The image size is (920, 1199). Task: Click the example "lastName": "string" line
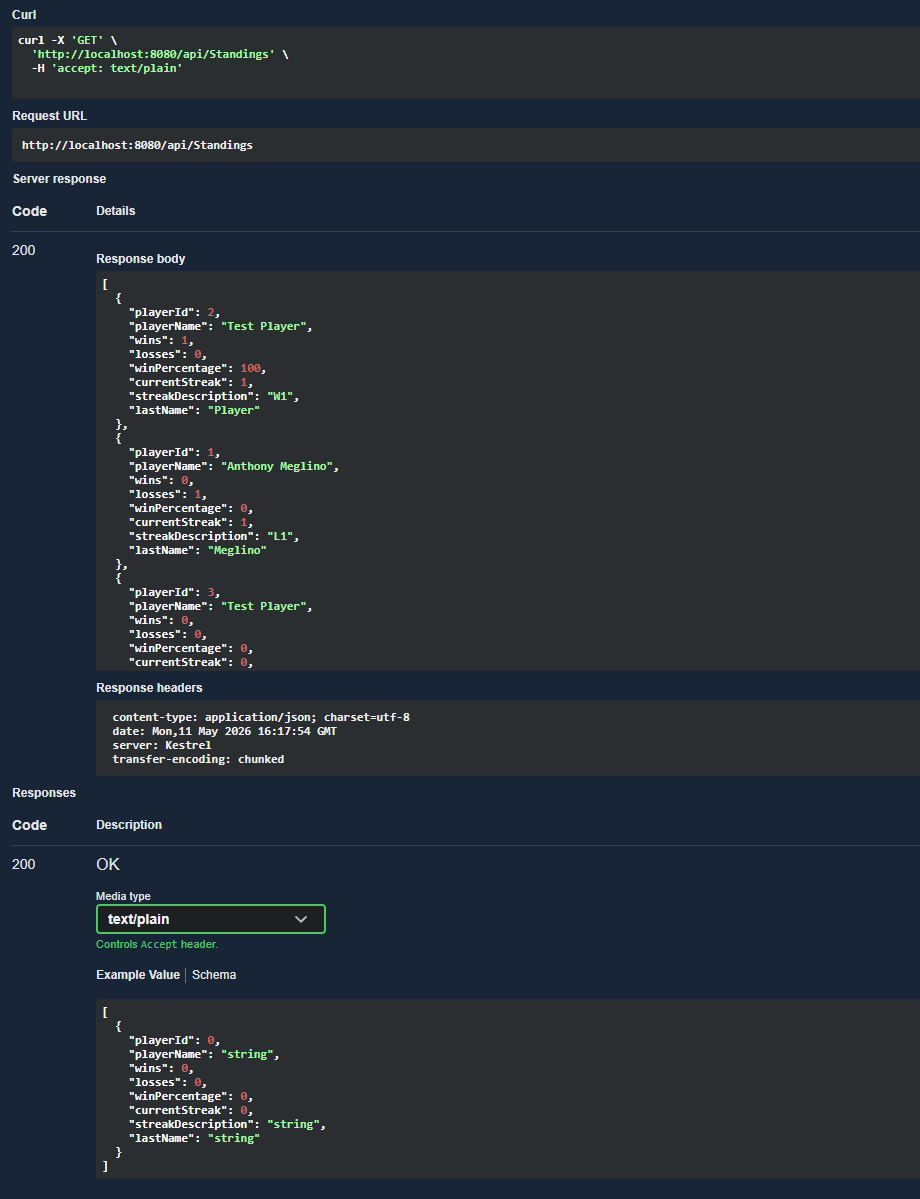tap(194, 1139)
